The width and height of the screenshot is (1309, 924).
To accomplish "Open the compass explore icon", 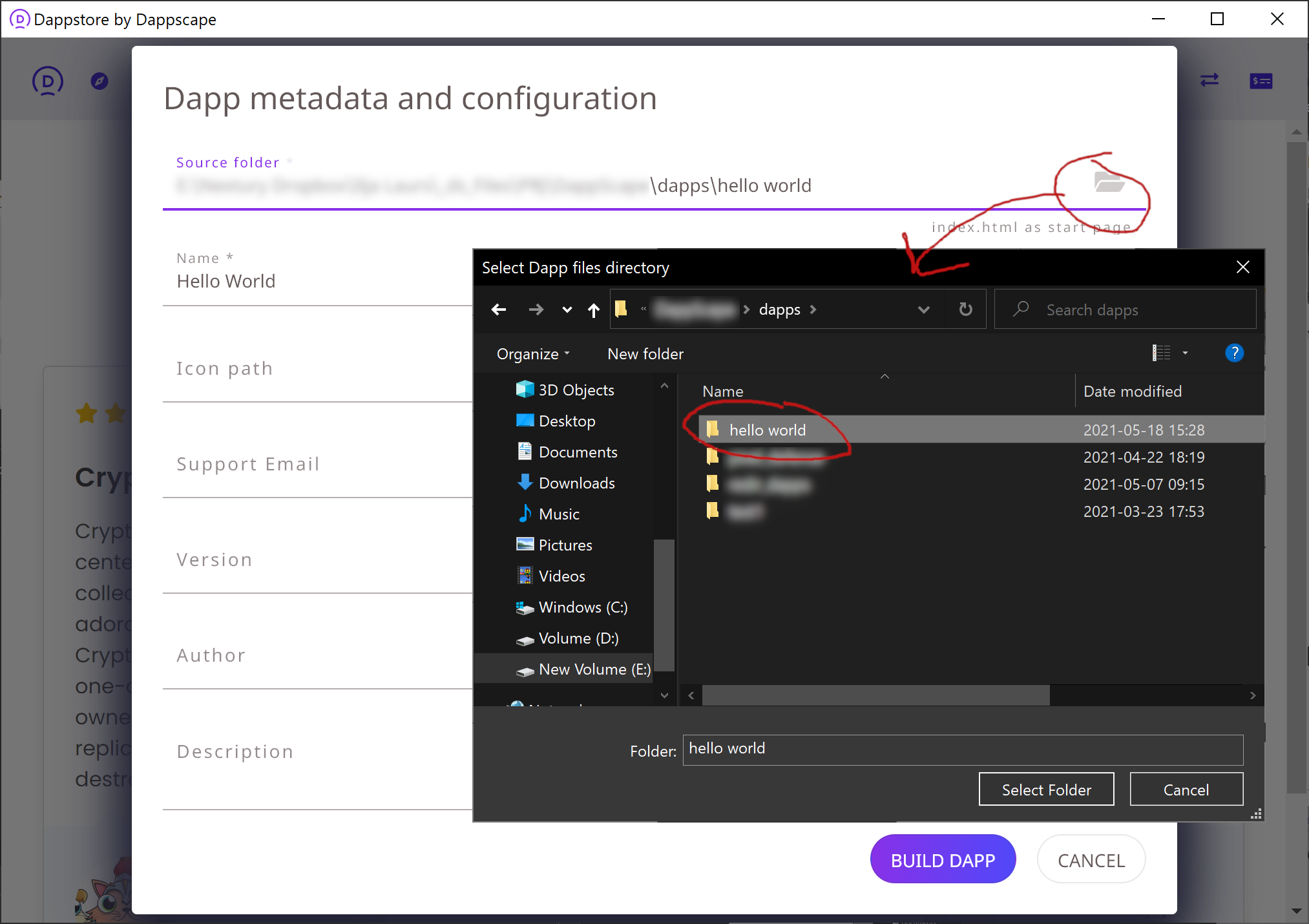I will pyautogui.click(x=99, y=81).
